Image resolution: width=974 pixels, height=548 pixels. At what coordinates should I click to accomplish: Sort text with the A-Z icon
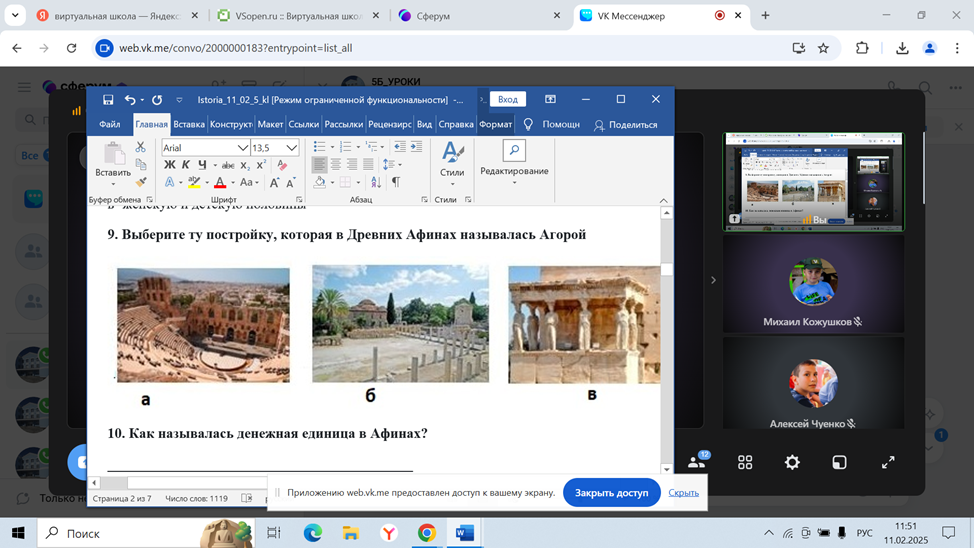pos(376,182)
